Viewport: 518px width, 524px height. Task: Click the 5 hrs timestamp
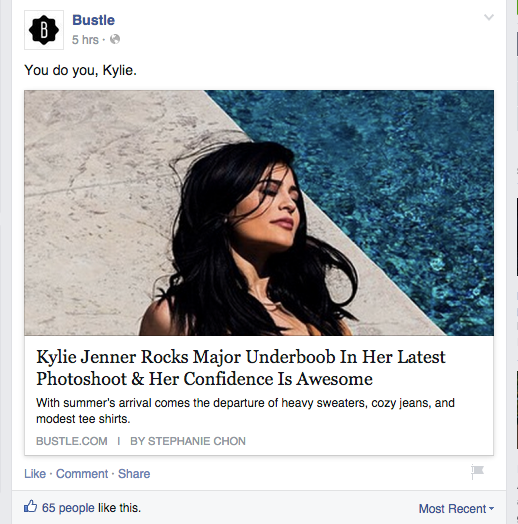(x=86, y=40)
